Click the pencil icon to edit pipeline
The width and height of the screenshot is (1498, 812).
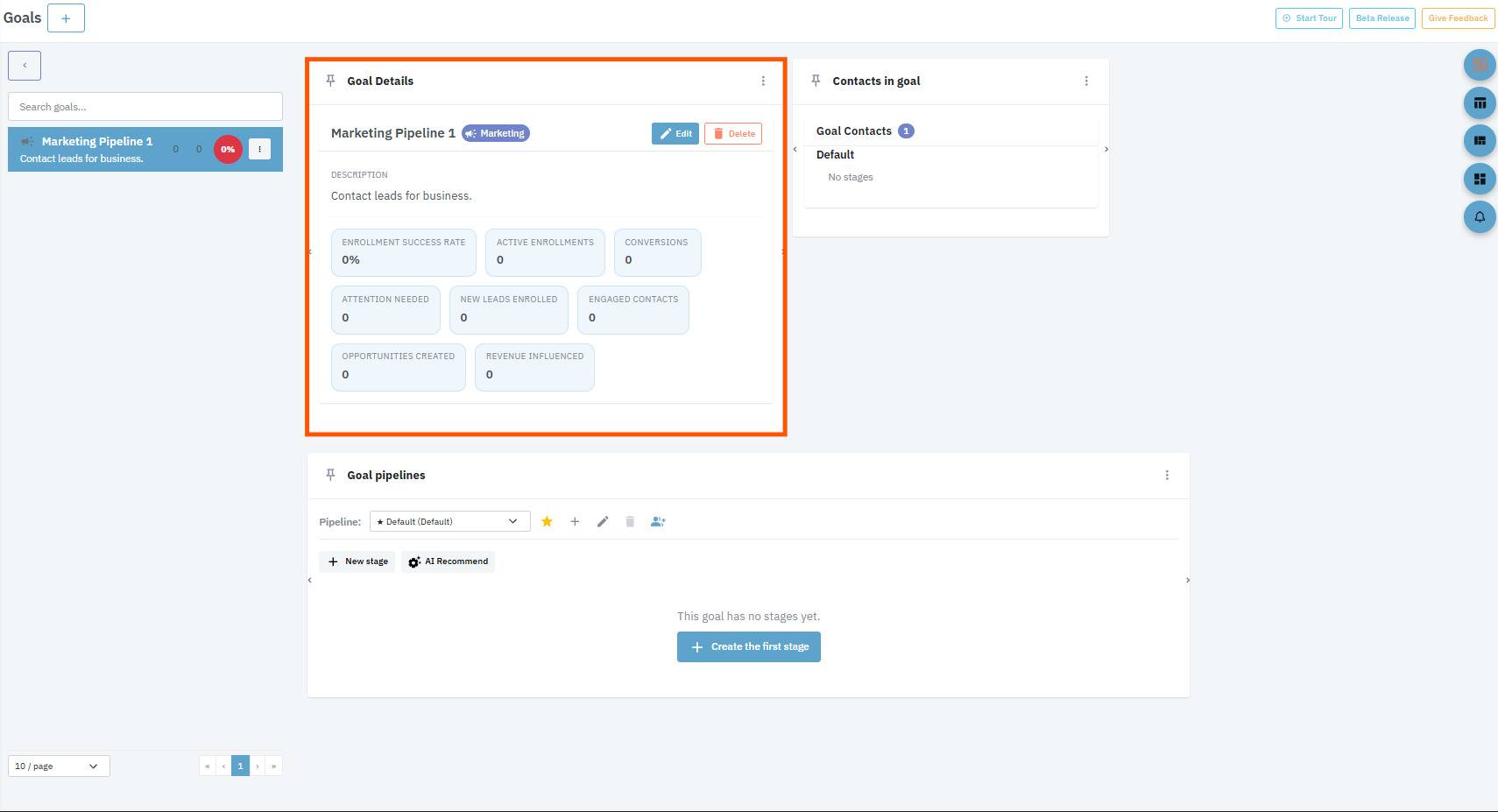point(603,522)
